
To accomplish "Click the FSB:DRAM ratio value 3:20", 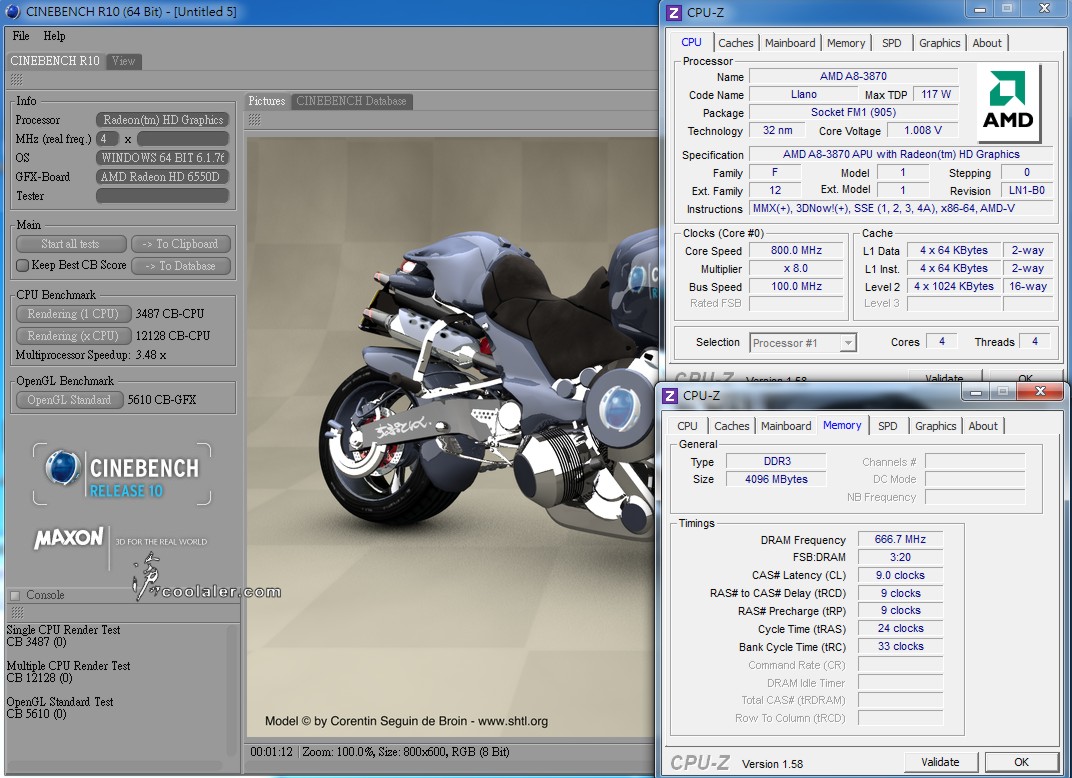I will (x=900, y=557).
